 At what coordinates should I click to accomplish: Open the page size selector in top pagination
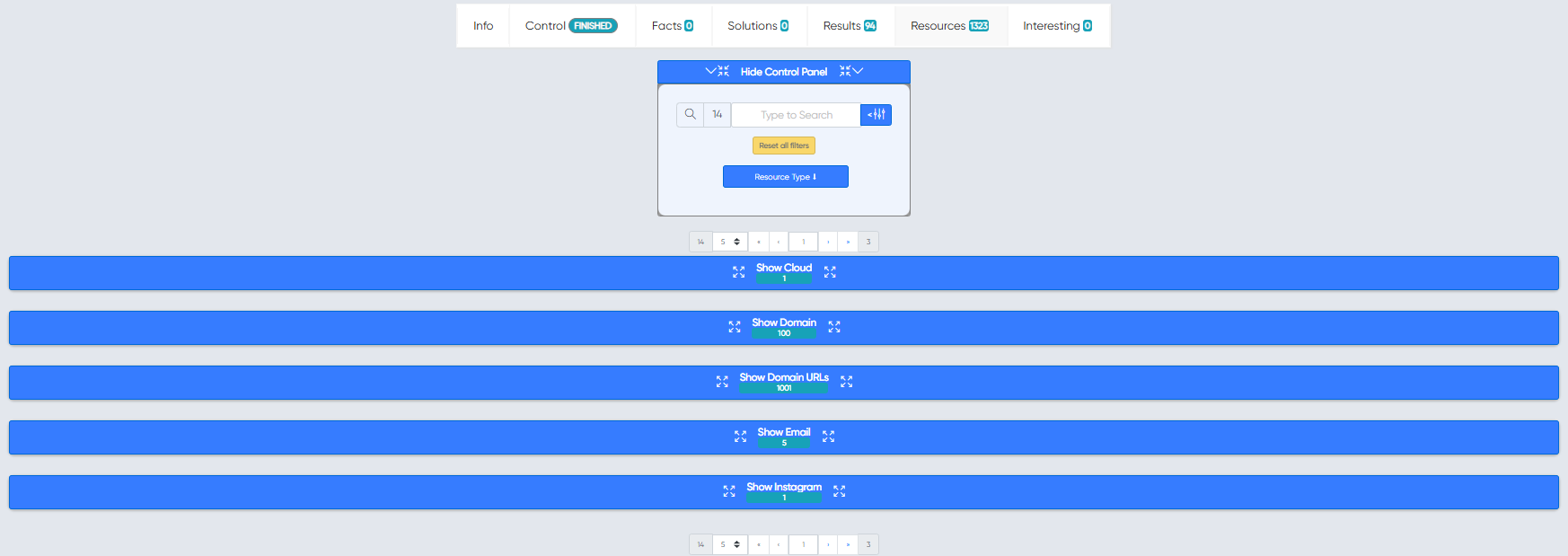click(x=730, y=242)
